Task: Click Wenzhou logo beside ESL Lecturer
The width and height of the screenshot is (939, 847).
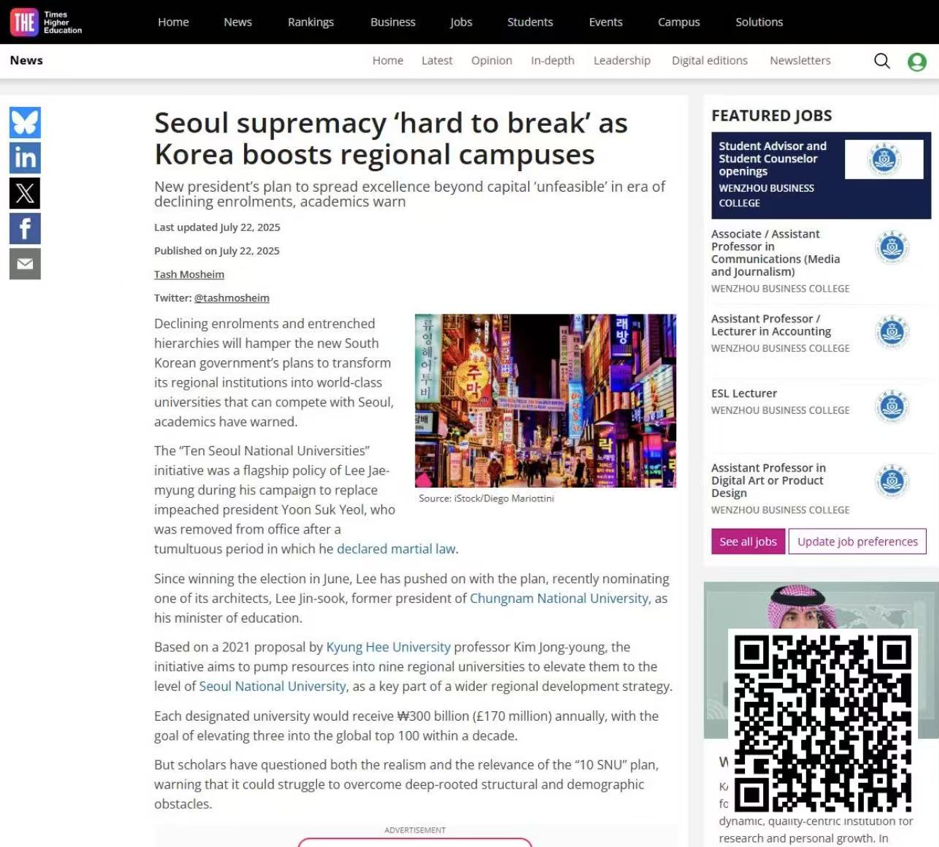Action: coord(892,407)
